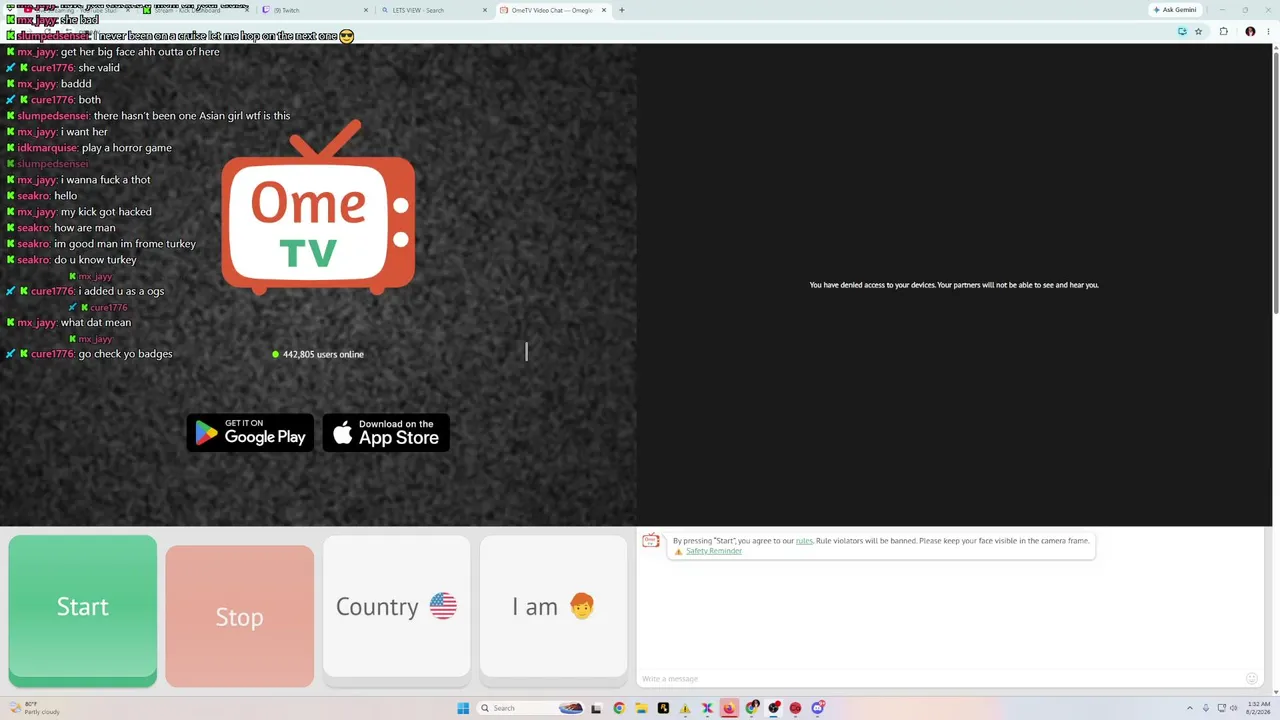Screen dimensions: 1280x720
Task: Show hidden system tray icons
Action: pos(1189,708)
